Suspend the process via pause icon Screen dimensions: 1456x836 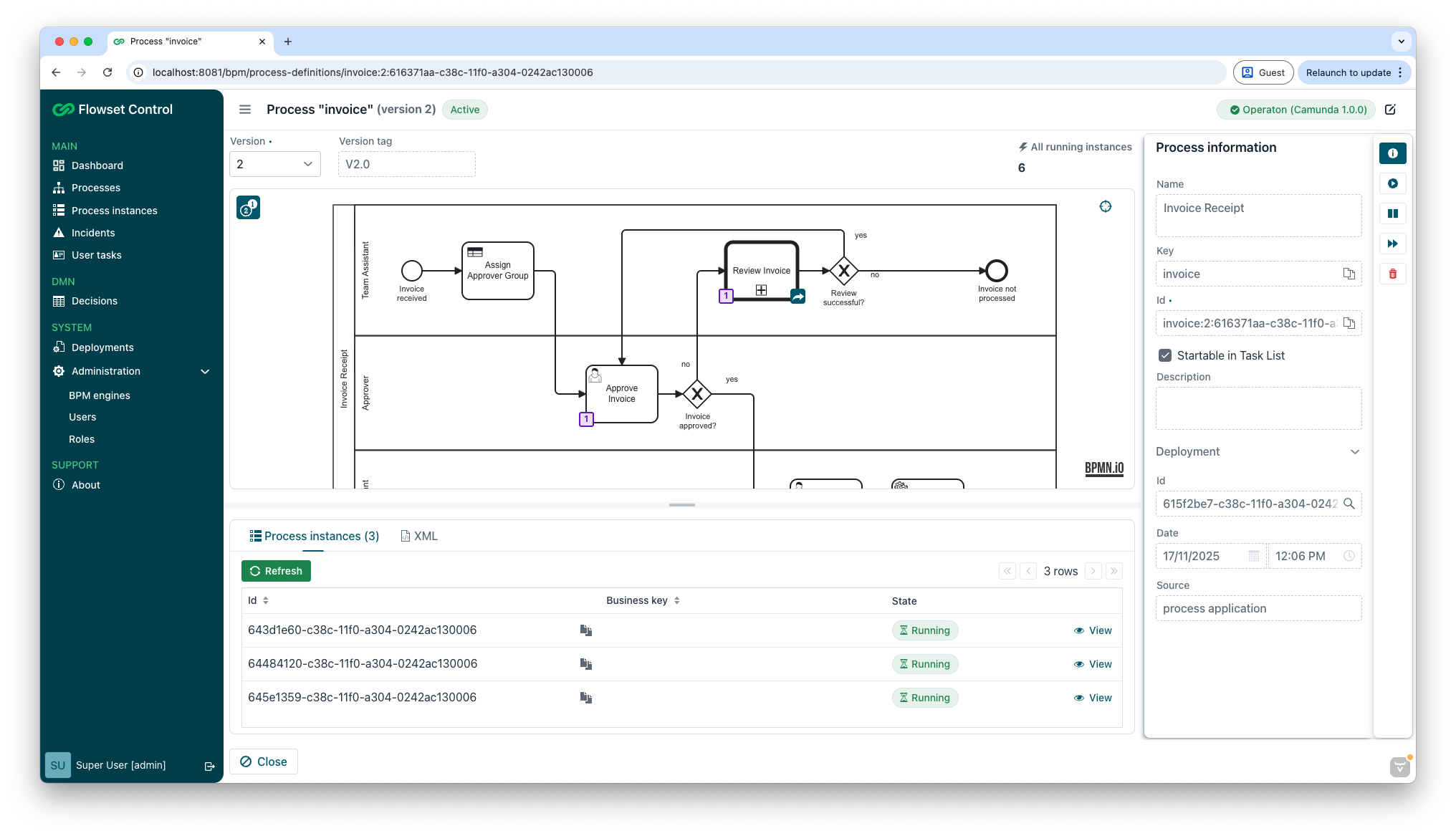tap(1393, 213)
